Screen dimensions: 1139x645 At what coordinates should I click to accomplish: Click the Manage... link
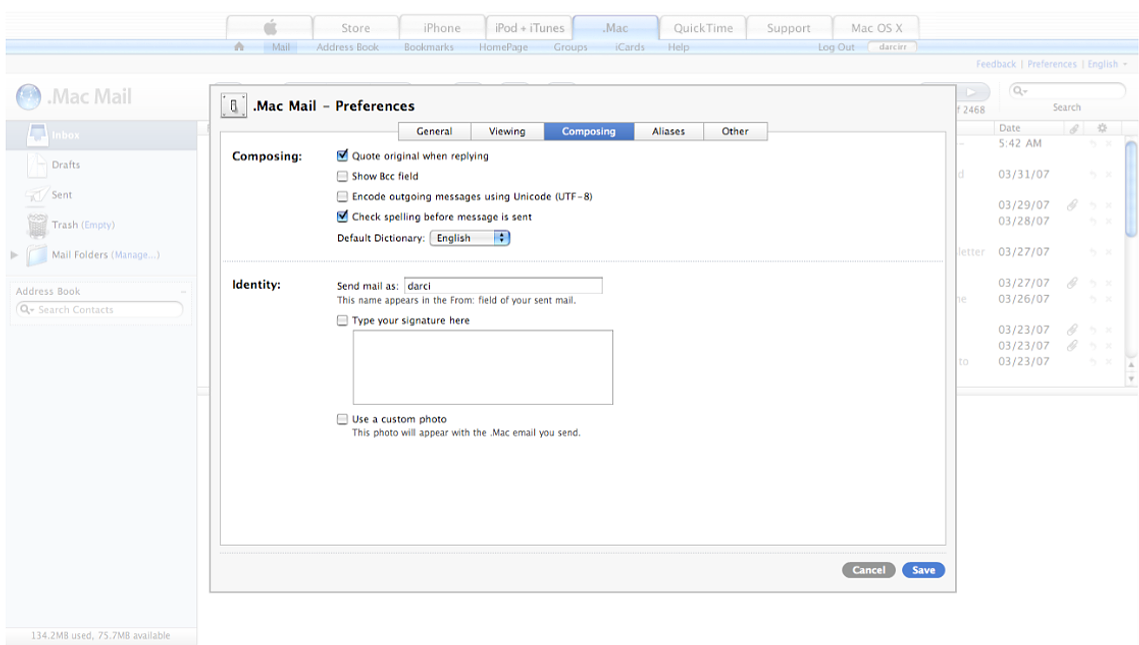coord(135,255)
